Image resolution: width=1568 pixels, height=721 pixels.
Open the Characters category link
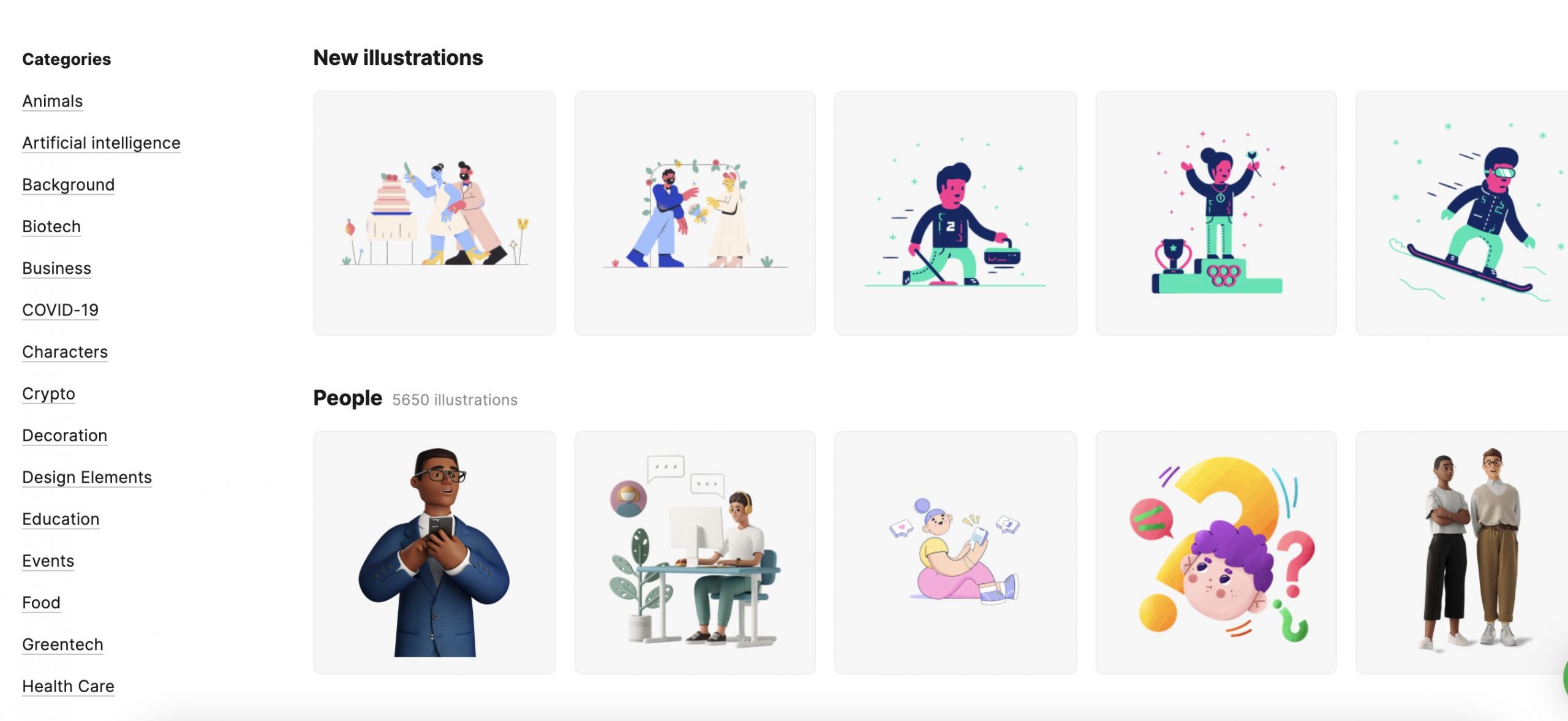(65, 352)
